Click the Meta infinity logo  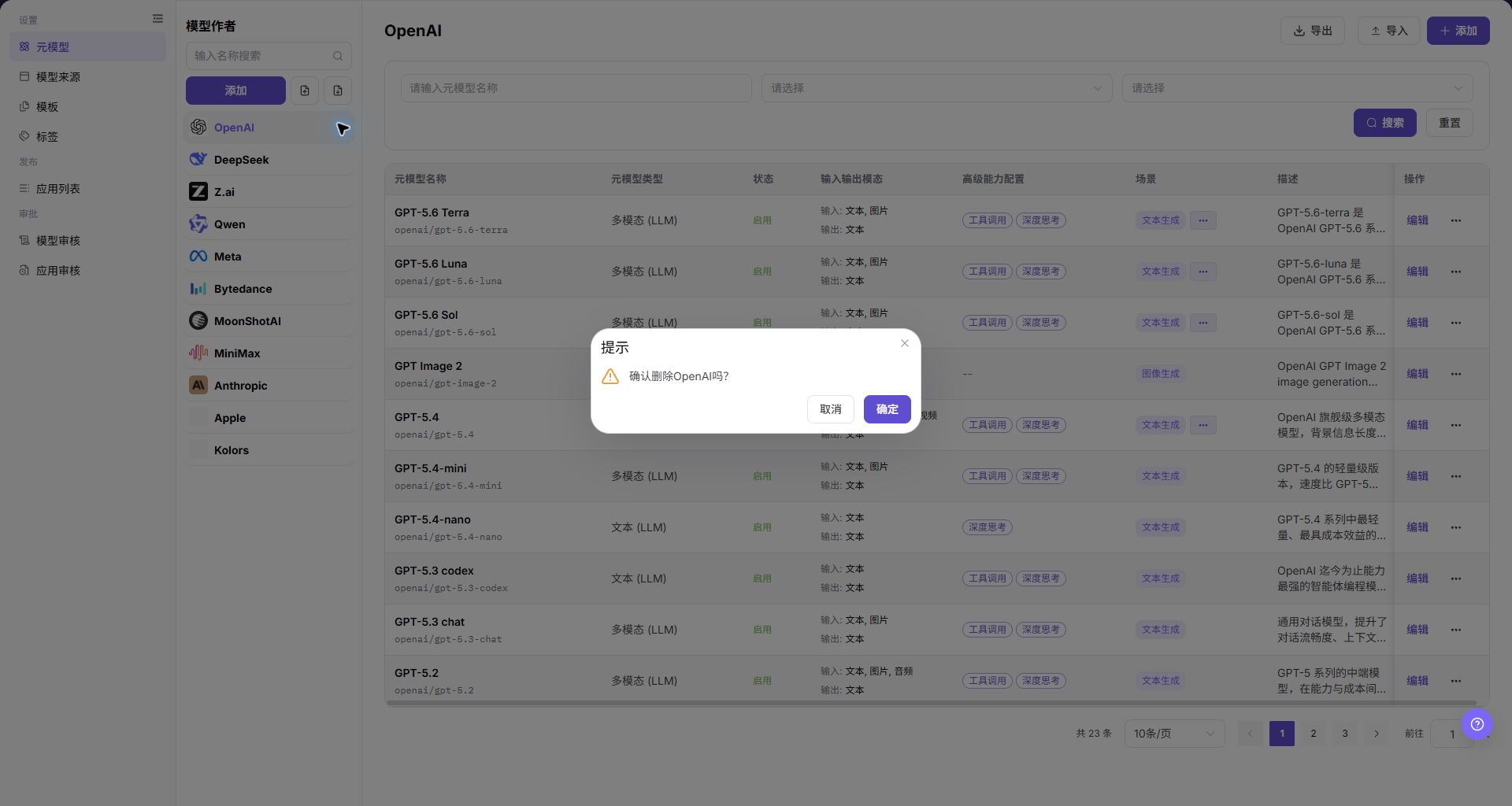198,257
